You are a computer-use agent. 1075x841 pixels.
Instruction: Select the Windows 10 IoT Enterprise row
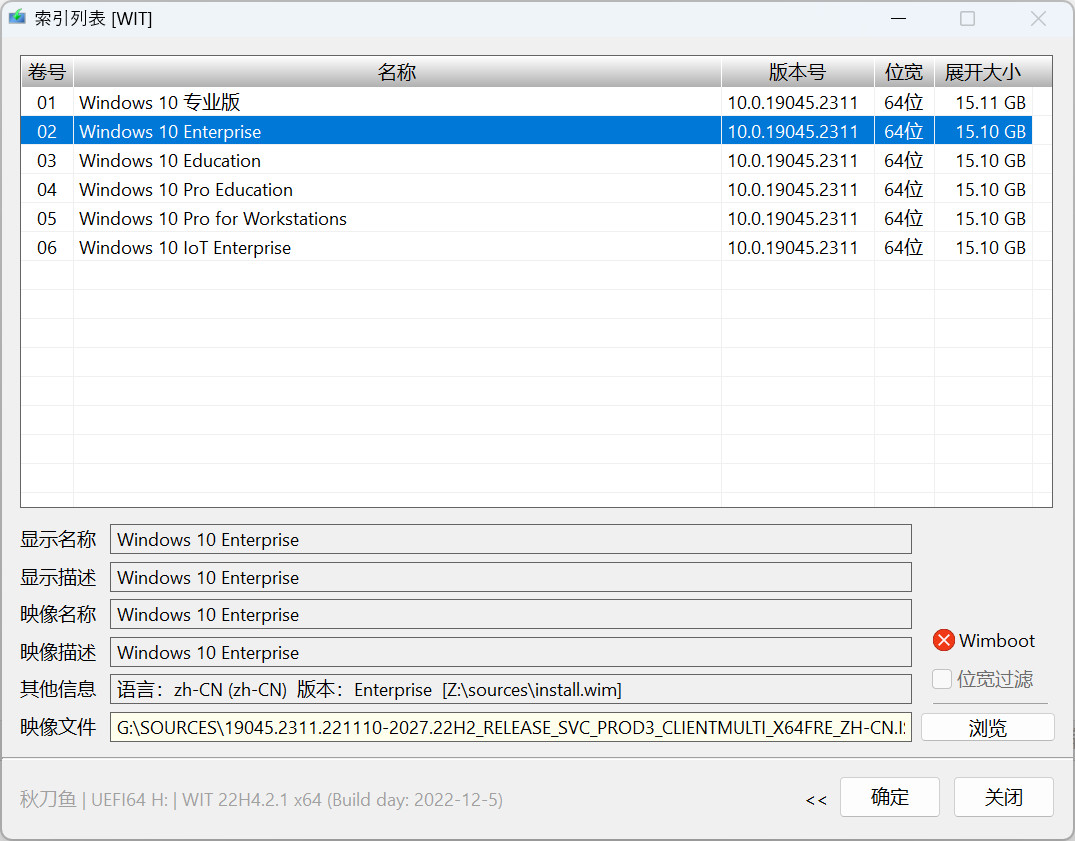pos(527,247)
